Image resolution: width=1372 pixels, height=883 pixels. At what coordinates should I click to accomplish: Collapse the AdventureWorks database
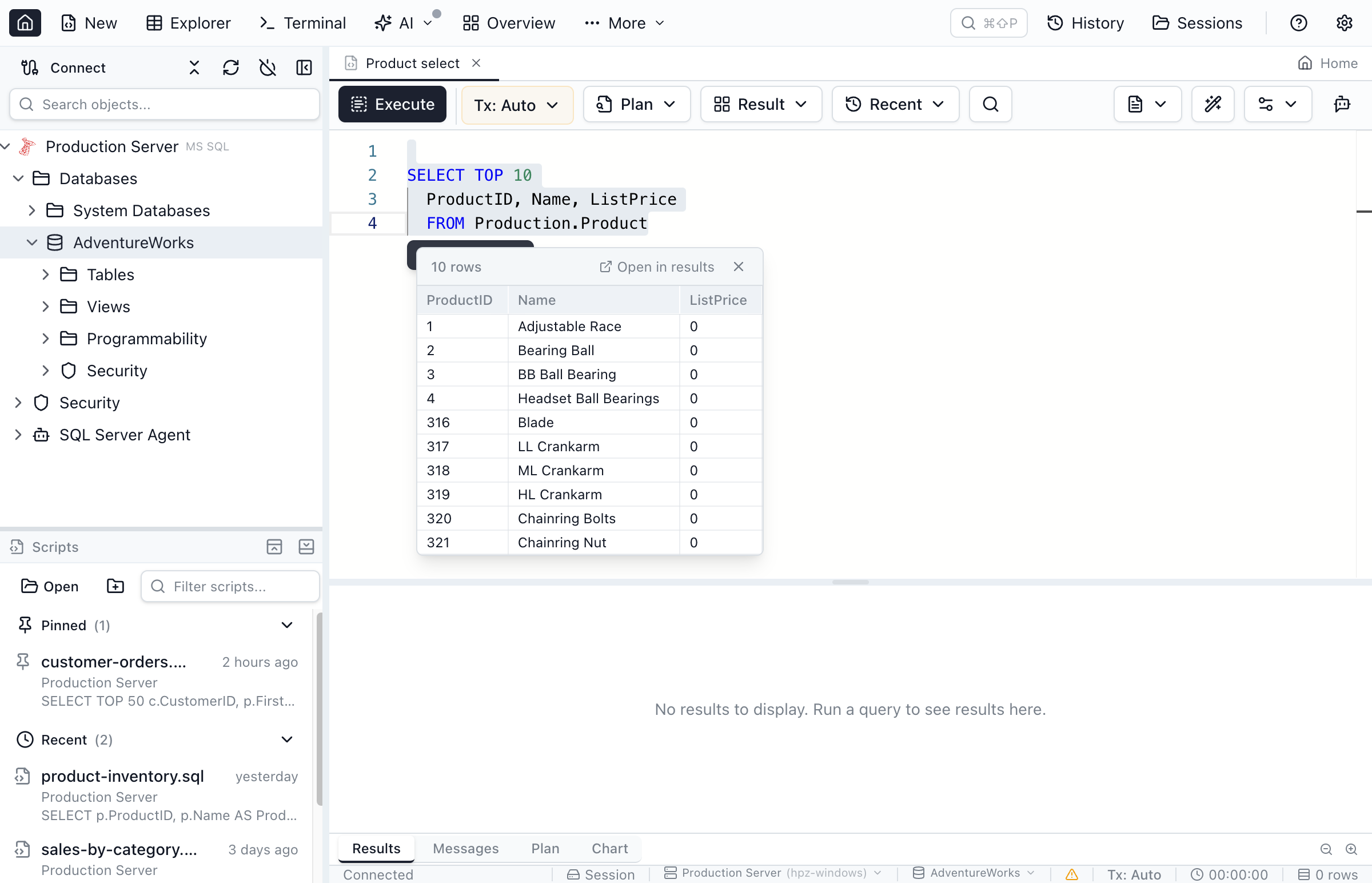click(32, 242)
